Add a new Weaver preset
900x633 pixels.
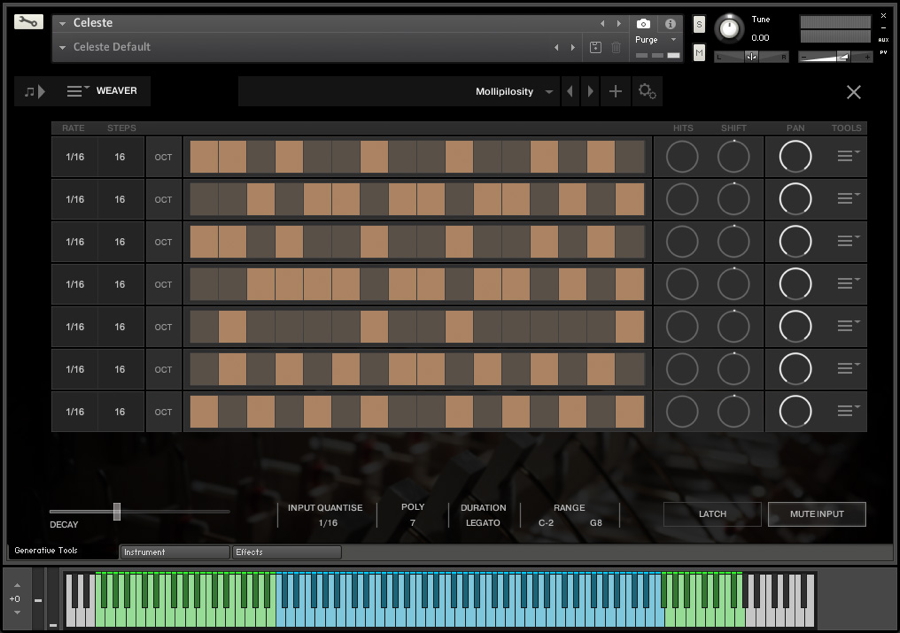(x=615, y=92)
